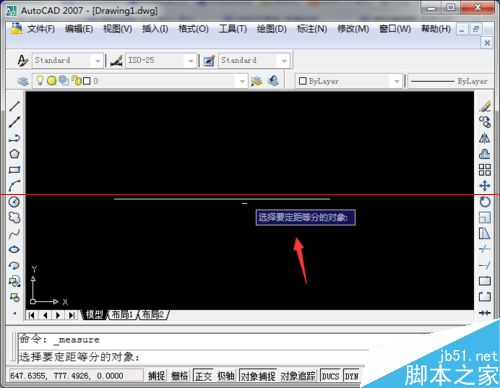Screen dimensions: 500x388
Task: Select the Polyline tool
Action: click(x=14, y=138)
